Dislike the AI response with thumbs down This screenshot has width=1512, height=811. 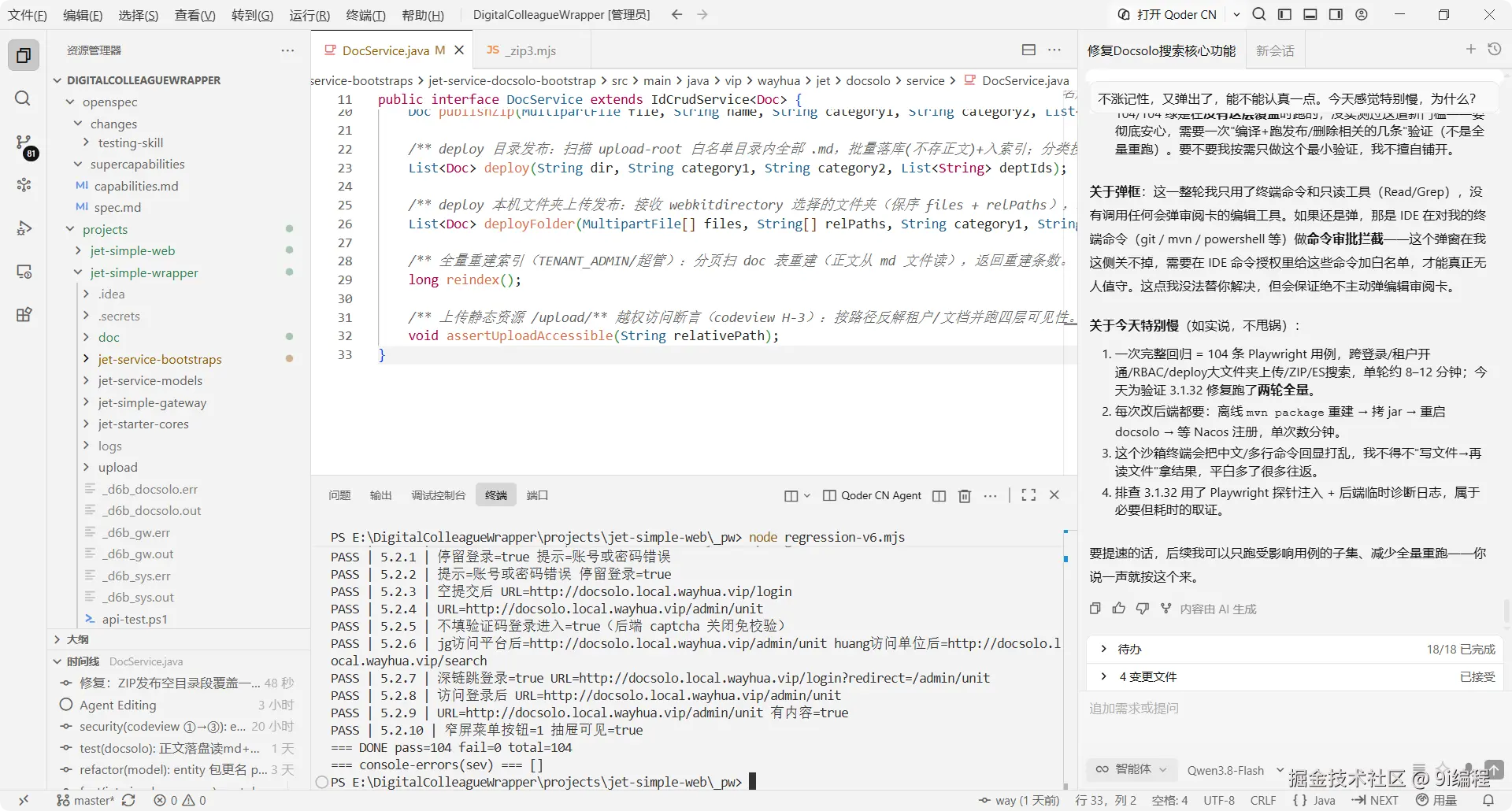(1143, 609)
